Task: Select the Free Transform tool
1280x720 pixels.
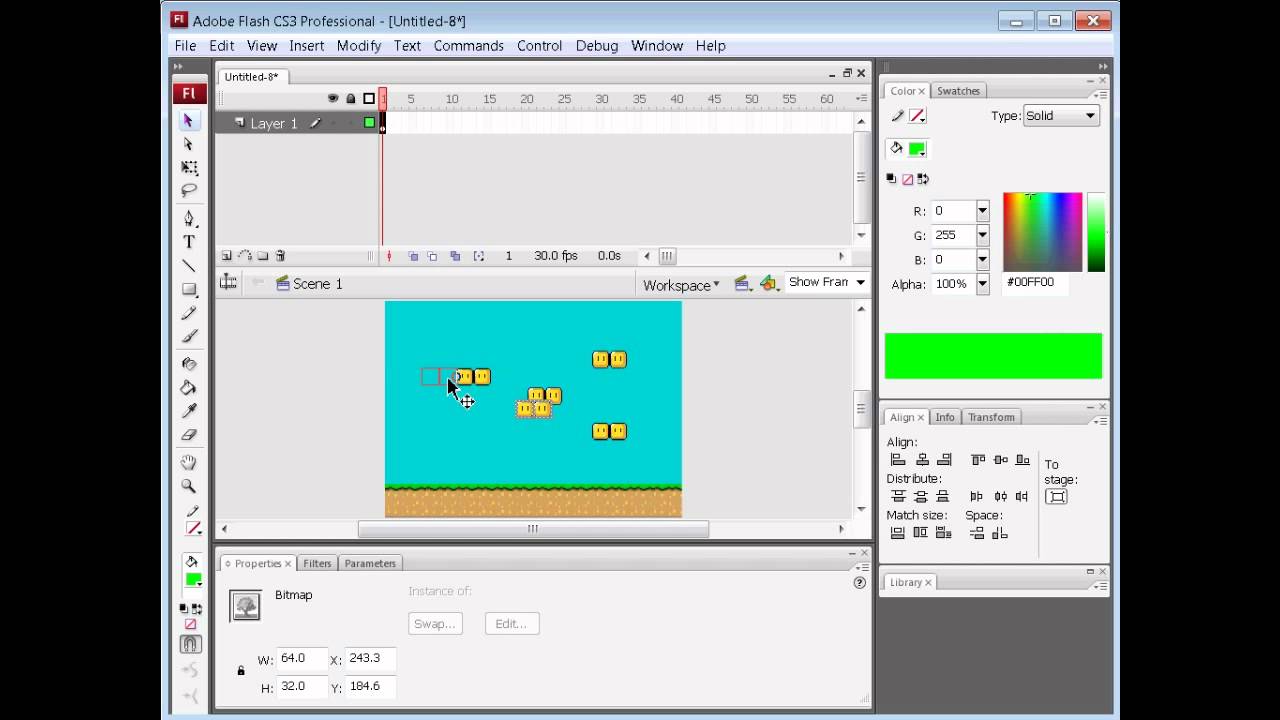Action: pyautogui.click(x=189, y=167)
